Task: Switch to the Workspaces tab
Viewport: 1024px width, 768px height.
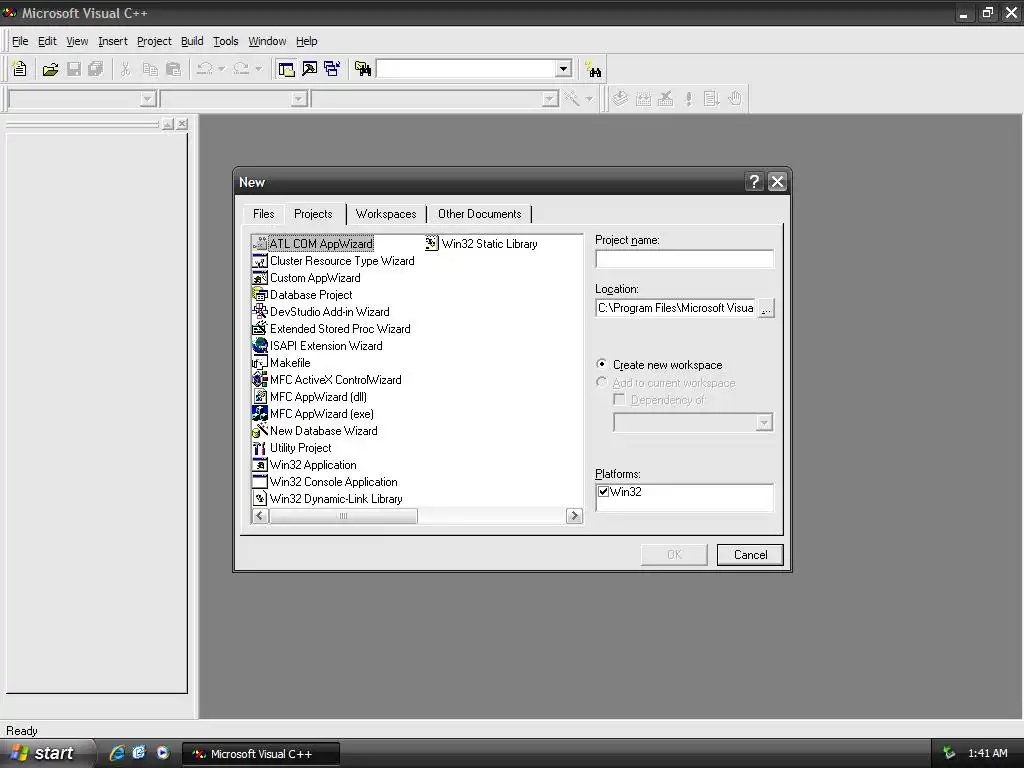Action: pyautogui.click(x=386, y=214)
